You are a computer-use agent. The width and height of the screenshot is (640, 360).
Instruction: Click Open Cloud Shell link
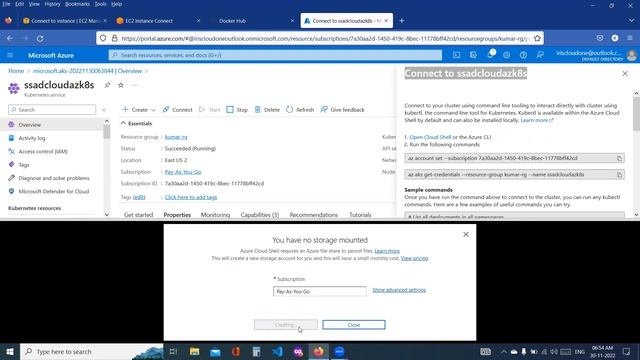430,137
